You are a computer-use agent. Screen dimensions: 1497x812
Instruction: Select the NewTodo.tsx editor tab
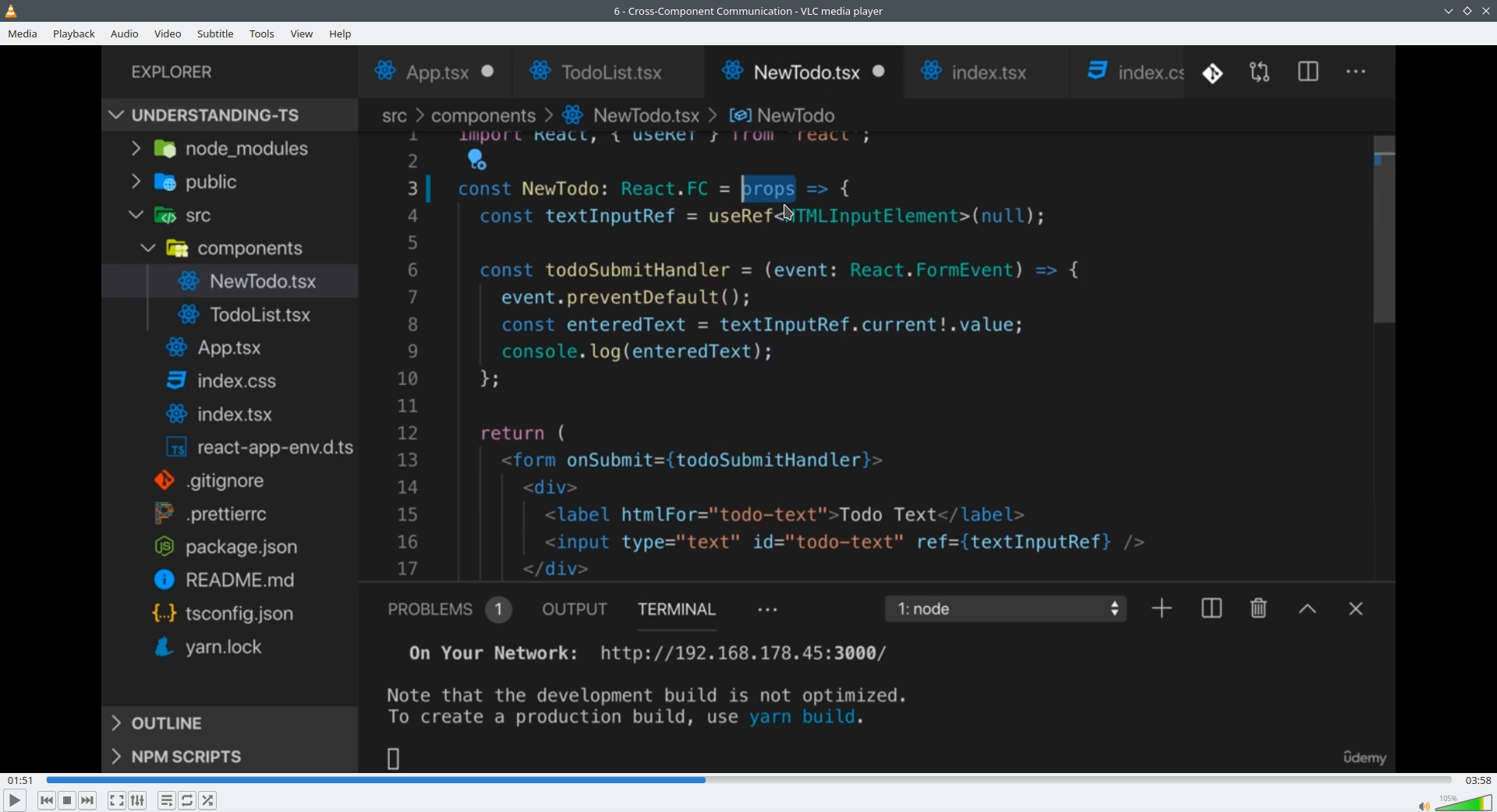coord(804,72)
